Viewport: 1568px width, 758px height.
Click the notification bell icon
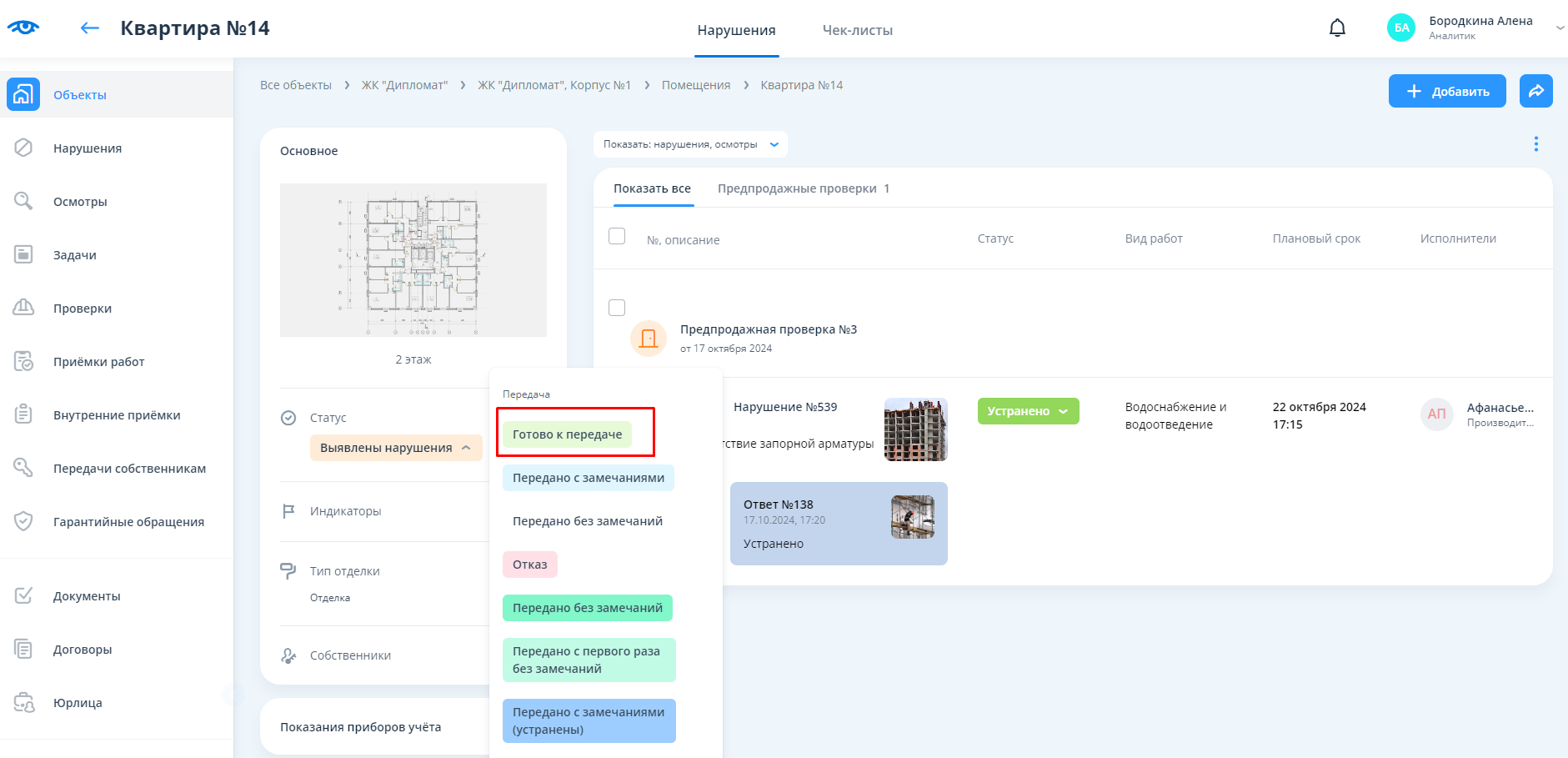click(x=1337, y=28)
